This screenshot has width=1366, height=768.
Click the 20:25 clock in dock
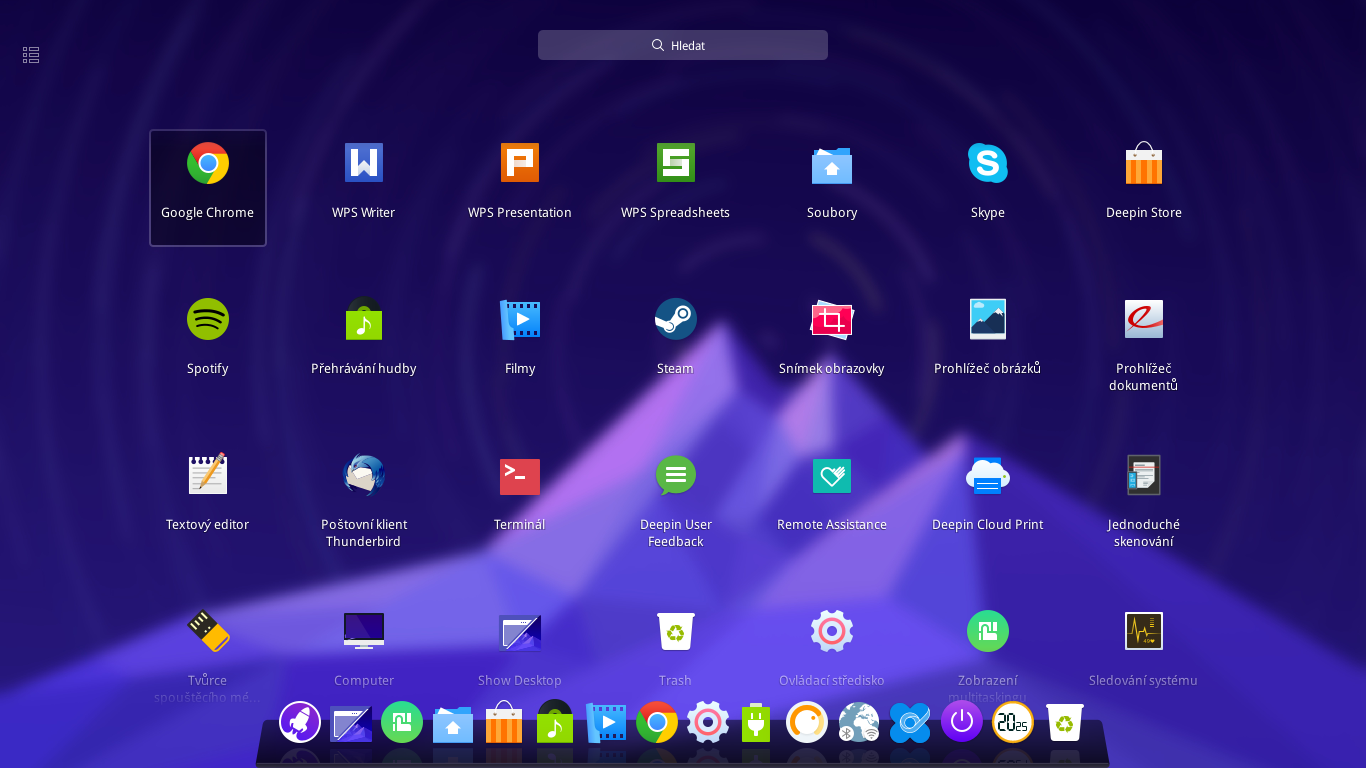tap(1013, 722)
